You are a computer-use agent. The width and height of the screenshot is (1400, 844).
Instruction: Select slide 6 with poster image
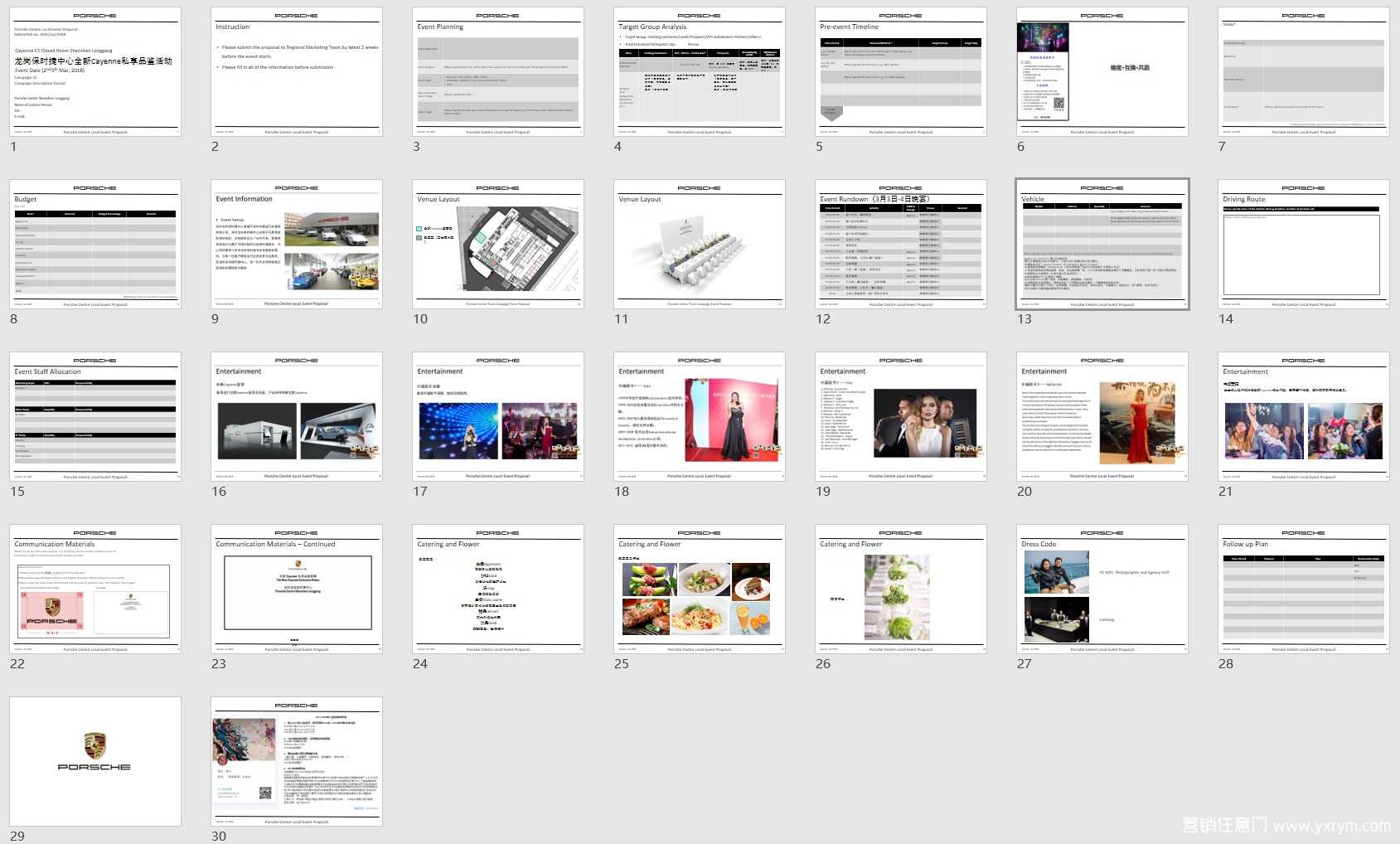pos(1102,72)
